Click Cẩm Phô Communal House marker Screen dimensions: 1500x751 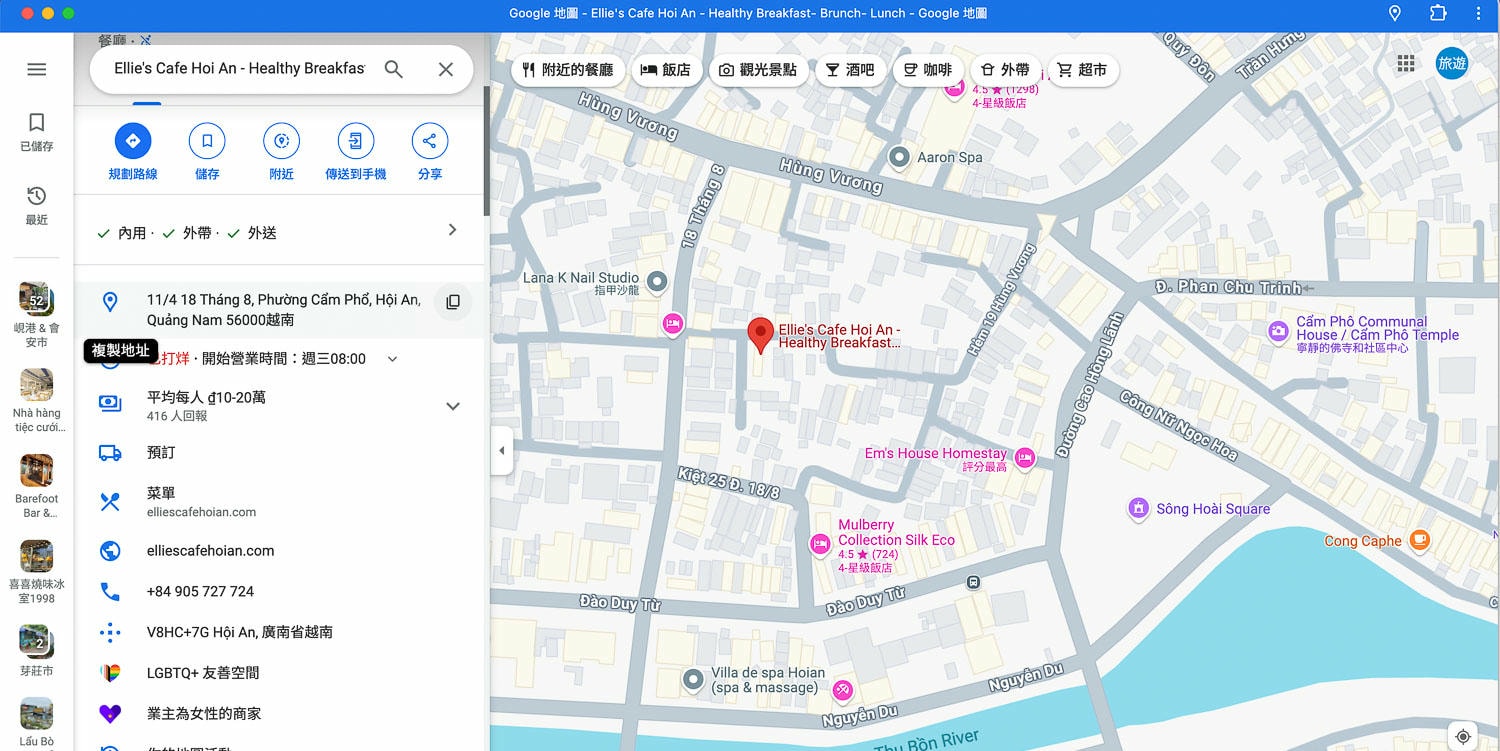point(1278,331)
